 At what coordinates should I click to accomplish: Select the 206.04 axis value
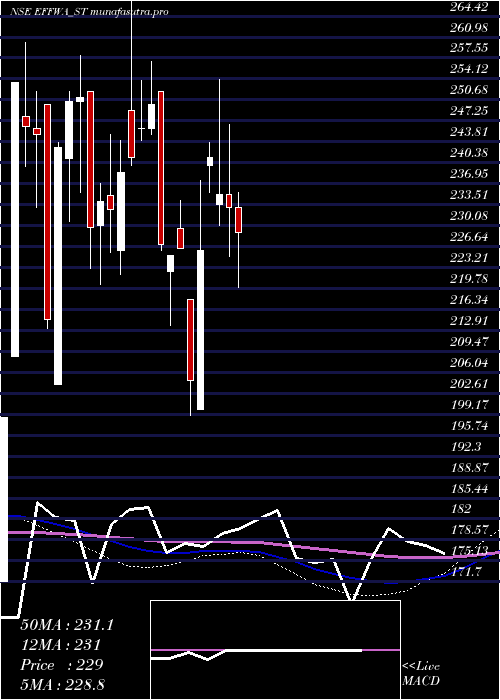pos(468,362)
